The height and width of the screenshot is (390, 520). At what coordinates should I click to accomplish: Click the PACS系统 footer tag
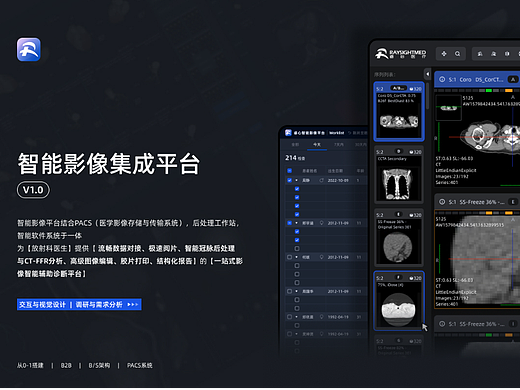pos(140,366)
